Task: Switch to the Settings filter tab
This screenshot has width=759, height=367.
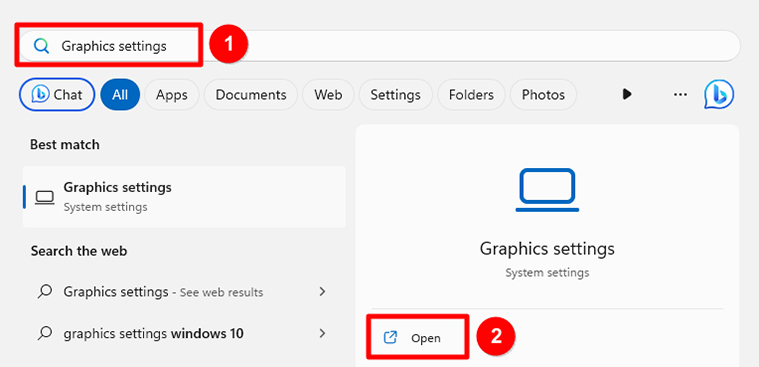Action: tap(395, 94)
